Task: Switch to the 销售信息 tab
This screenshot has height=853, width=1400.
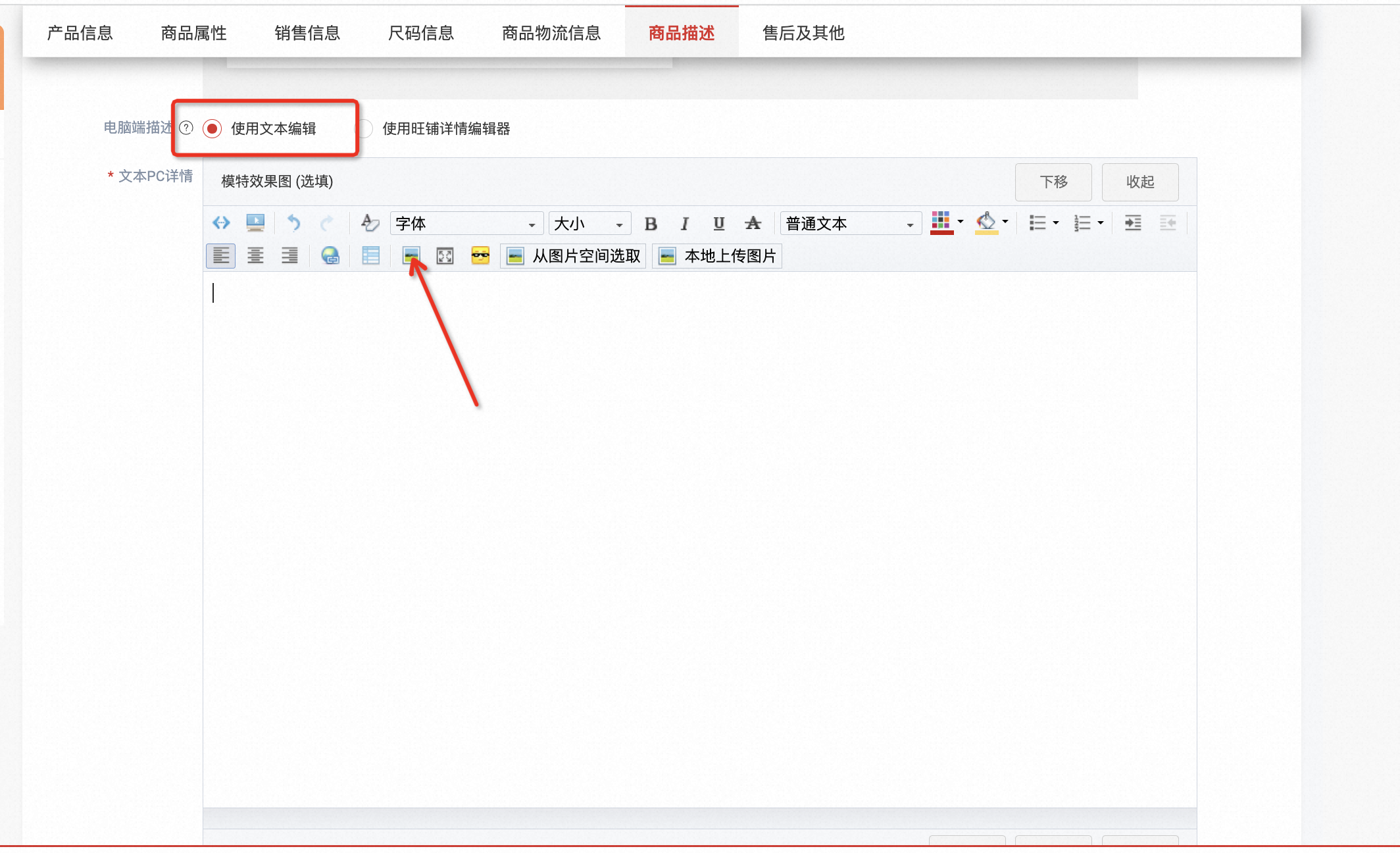Action: click(307, 33)
